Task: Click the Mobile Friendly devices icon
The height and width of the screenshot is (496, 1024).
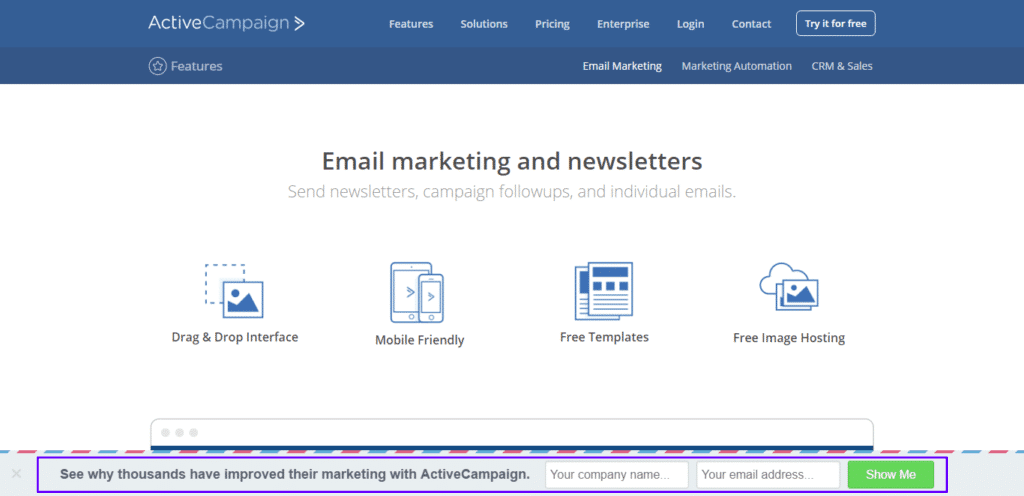Action: pos(417,293)
